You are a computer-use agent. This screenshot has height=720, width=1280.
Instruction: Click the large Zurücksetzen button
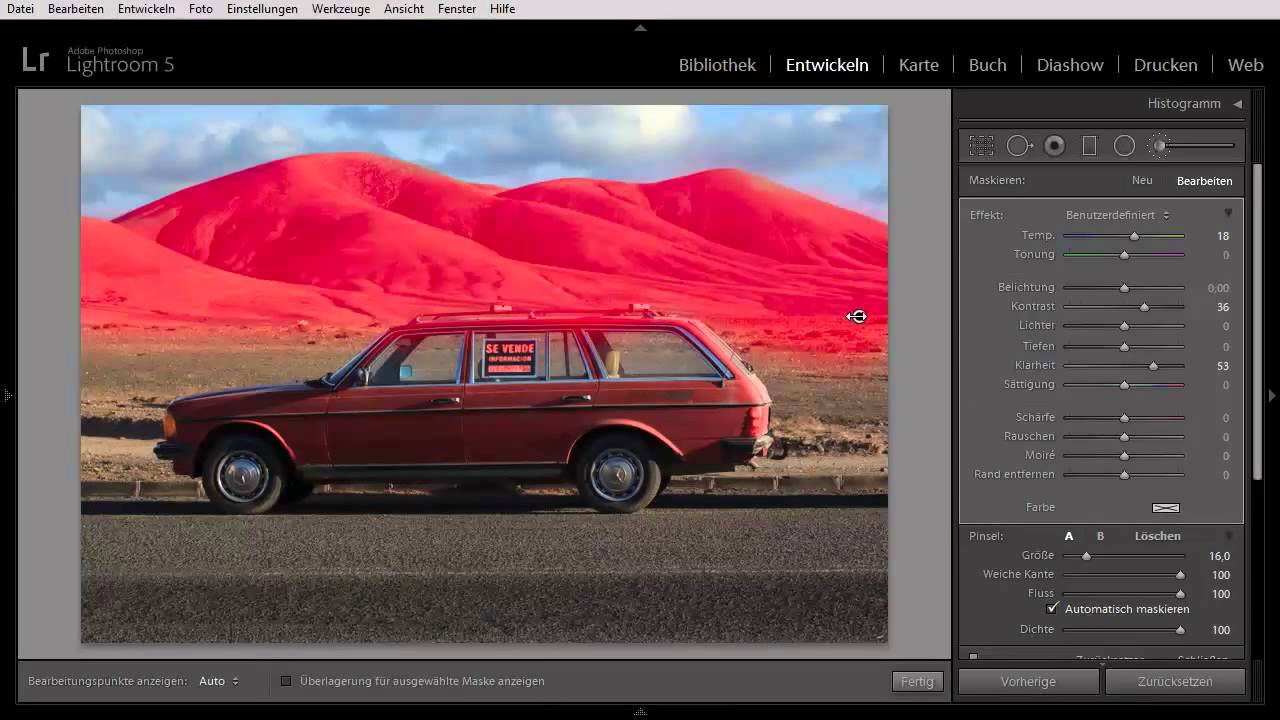[x=1175, y=682]
